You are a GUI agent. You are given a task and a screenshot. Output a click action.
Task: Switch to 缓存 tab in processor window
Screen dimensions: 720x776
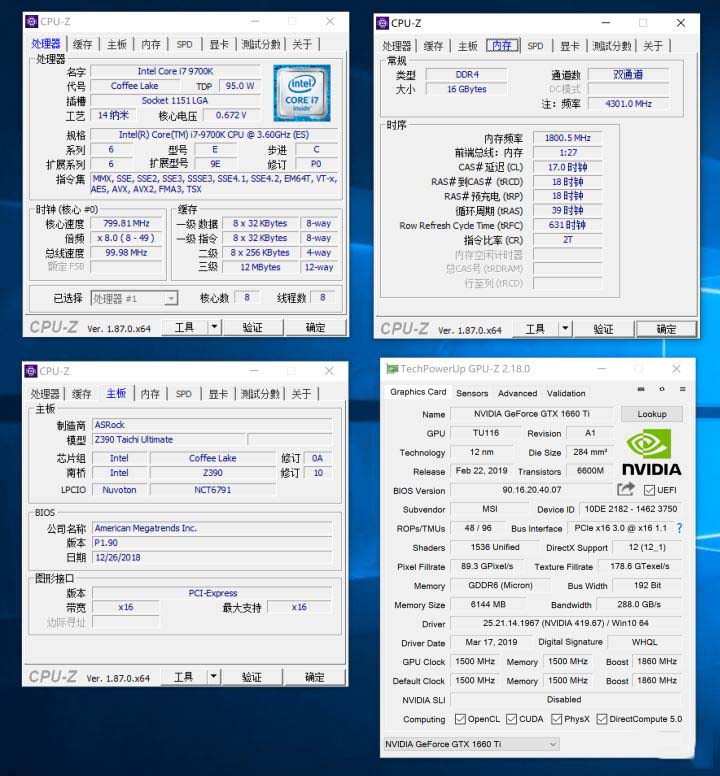point(82,45)
